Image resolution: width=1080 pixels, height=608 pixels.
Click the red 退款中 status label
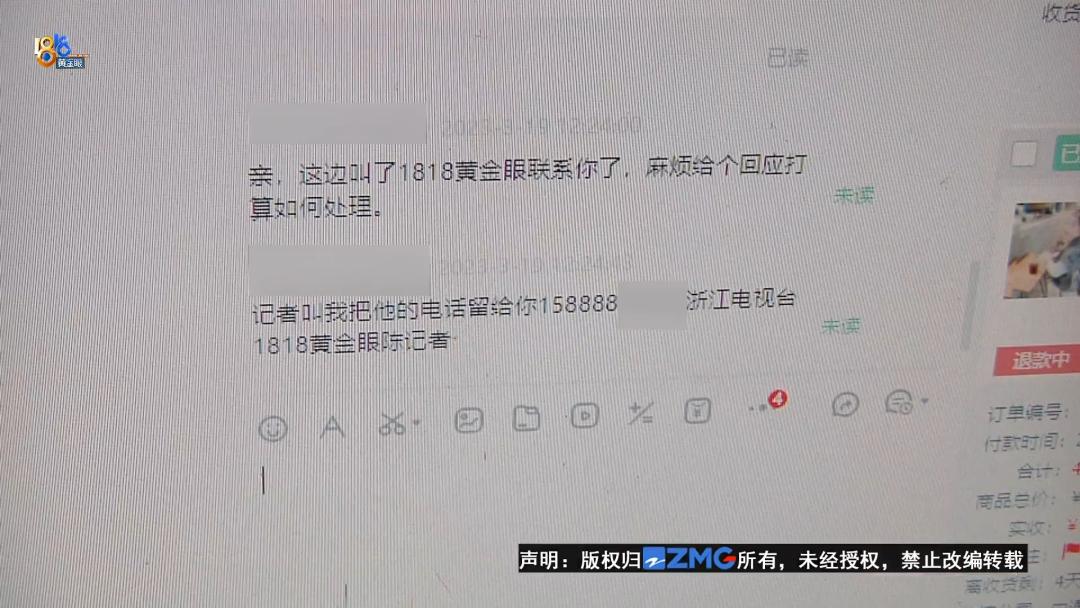pos(1037,360)
